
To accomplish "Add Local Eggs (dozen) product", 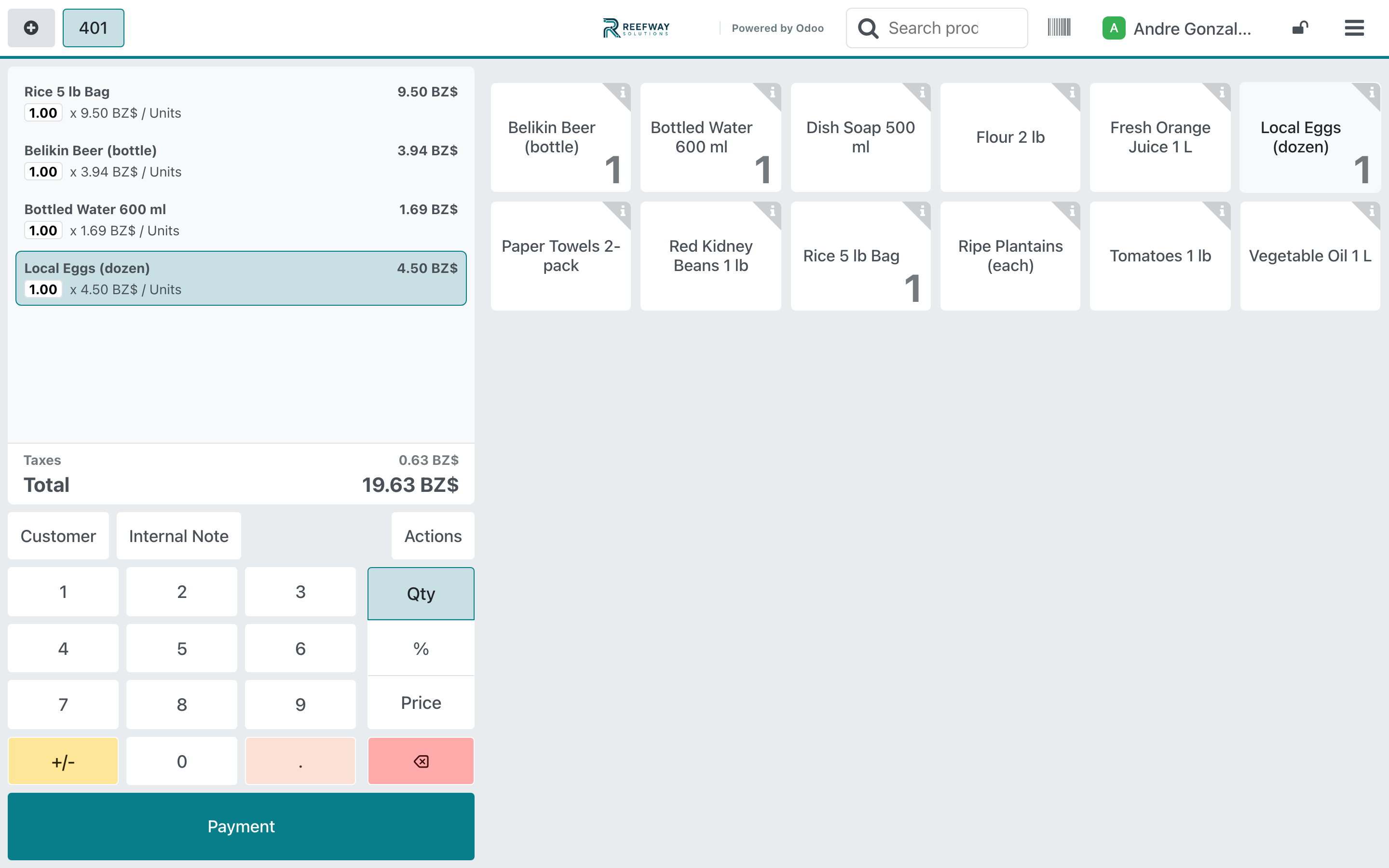I will pos(1310,137).
